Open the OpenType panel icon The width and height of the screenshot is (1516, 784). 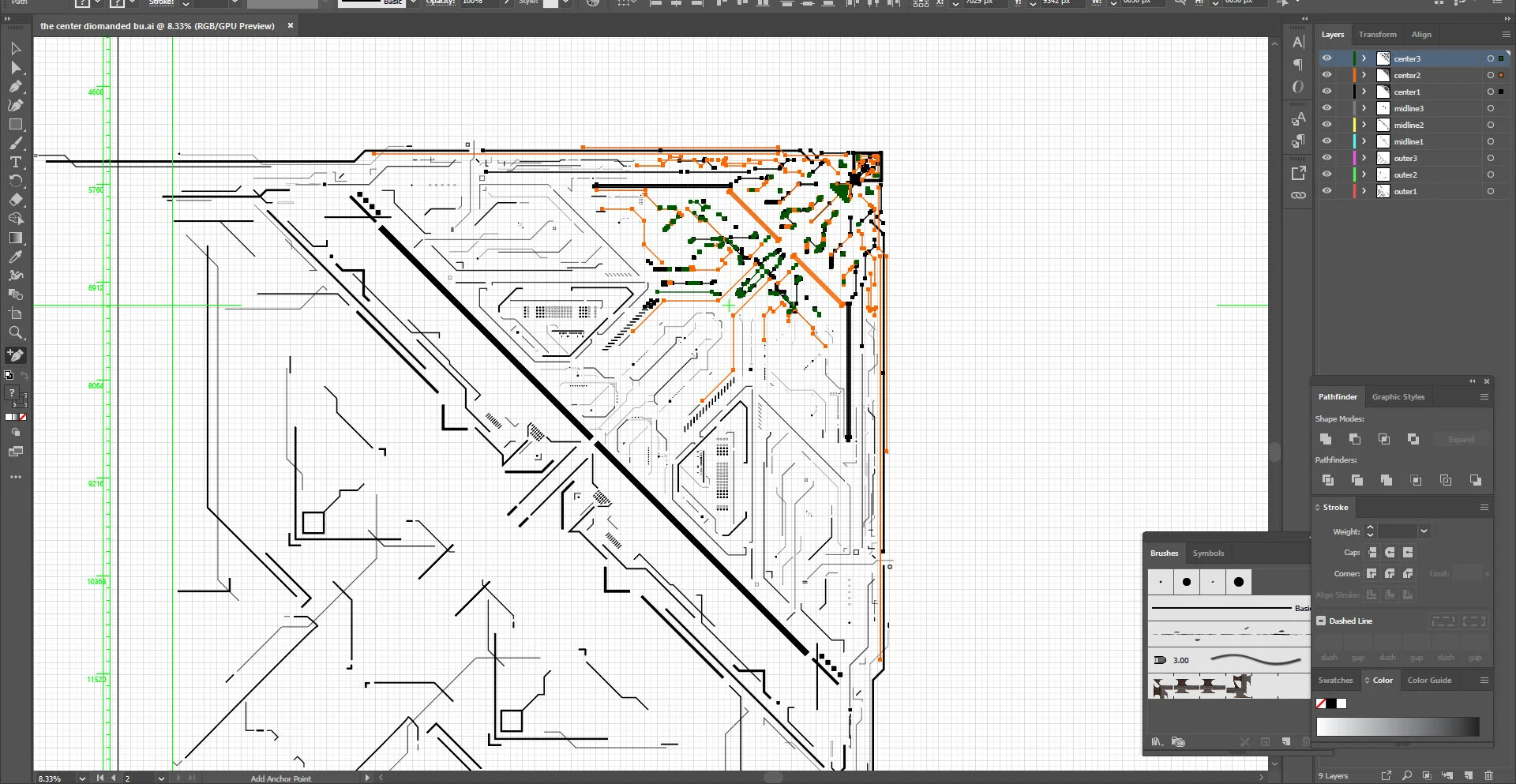(x=1298, y=87)
